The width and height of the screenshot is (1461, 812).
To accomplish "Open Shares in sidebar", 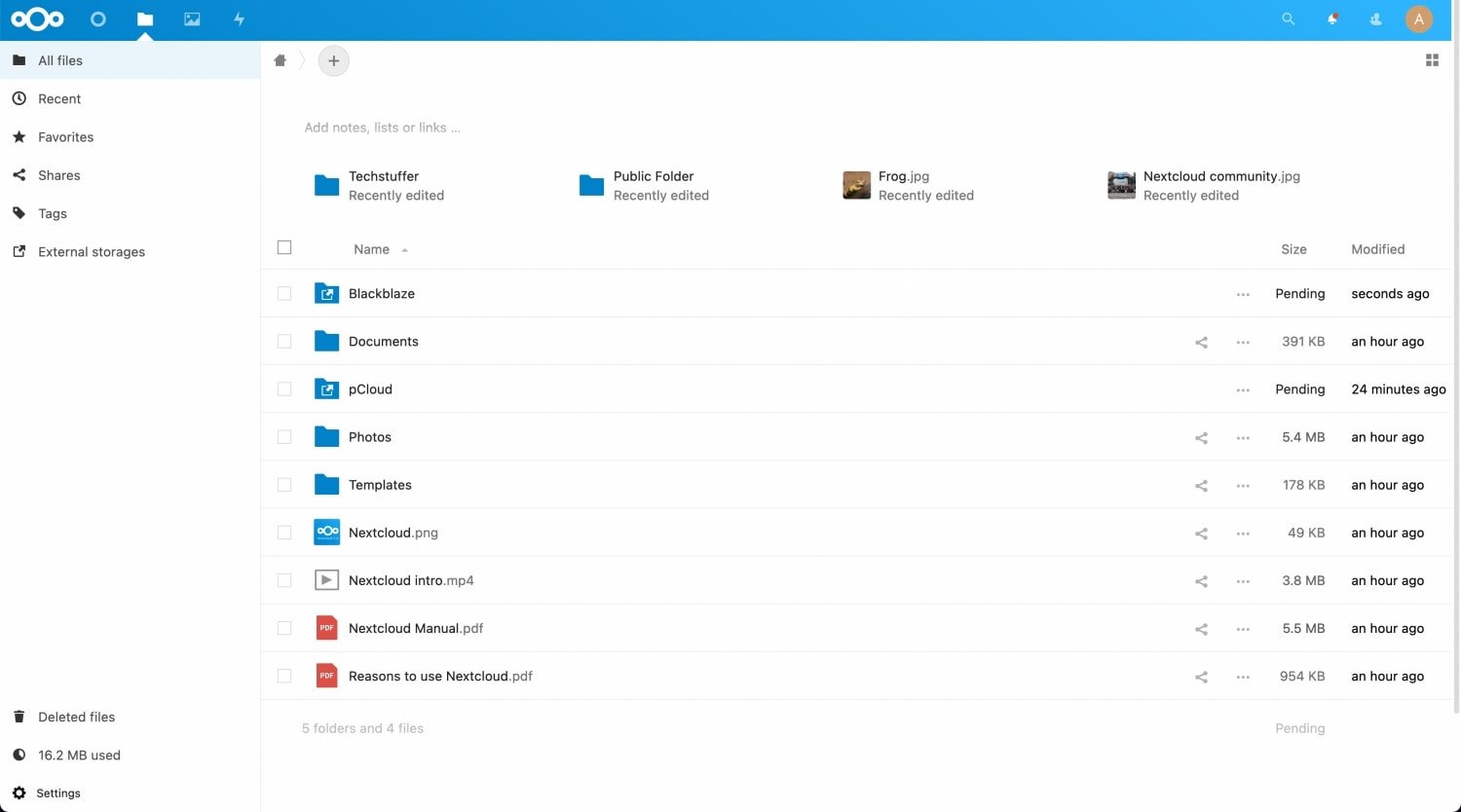I will [131, 175].
